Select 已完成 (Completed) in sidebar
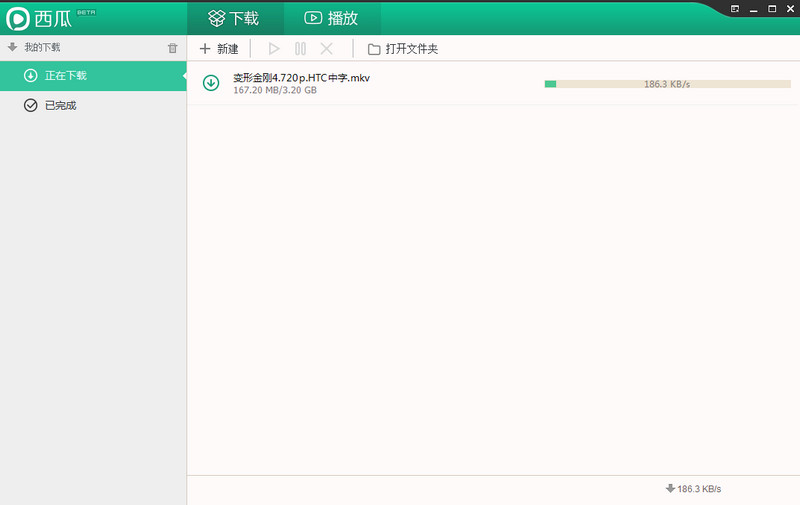This screenshot has width=800, height=505. (x=60, y=105)
